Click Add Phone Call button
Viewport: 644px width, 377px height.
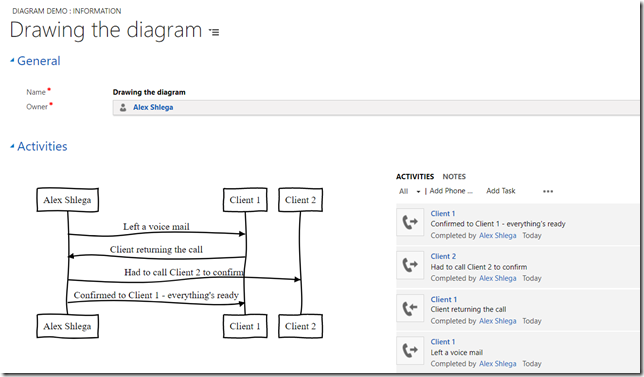[x=451, y=191]
